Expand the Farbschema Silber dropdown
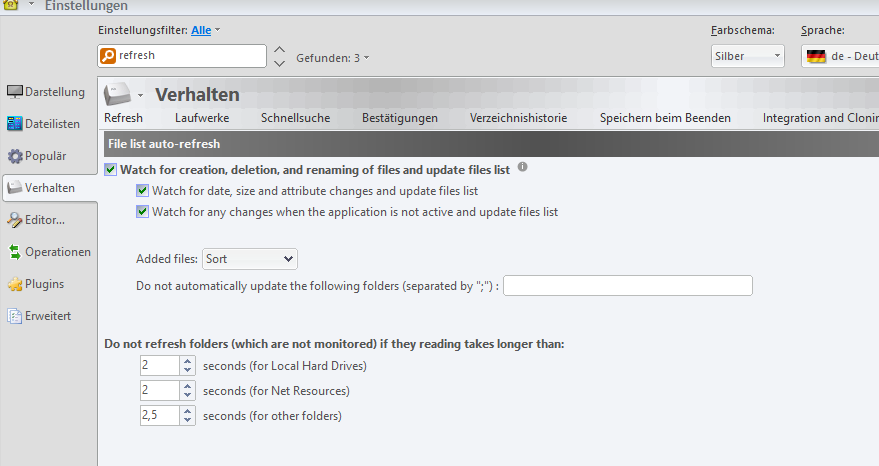This screenshot has height=466, width=879. tap(747, 56)
